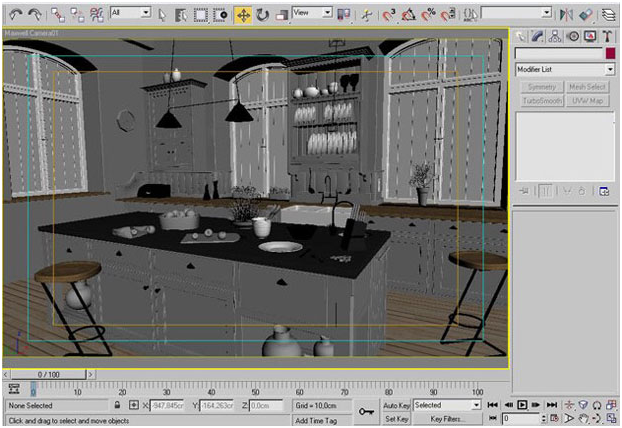Open the selection filter All dropdown
Image resolution: width=622 pixels, height=428 pixels.
tap(131, 13)
